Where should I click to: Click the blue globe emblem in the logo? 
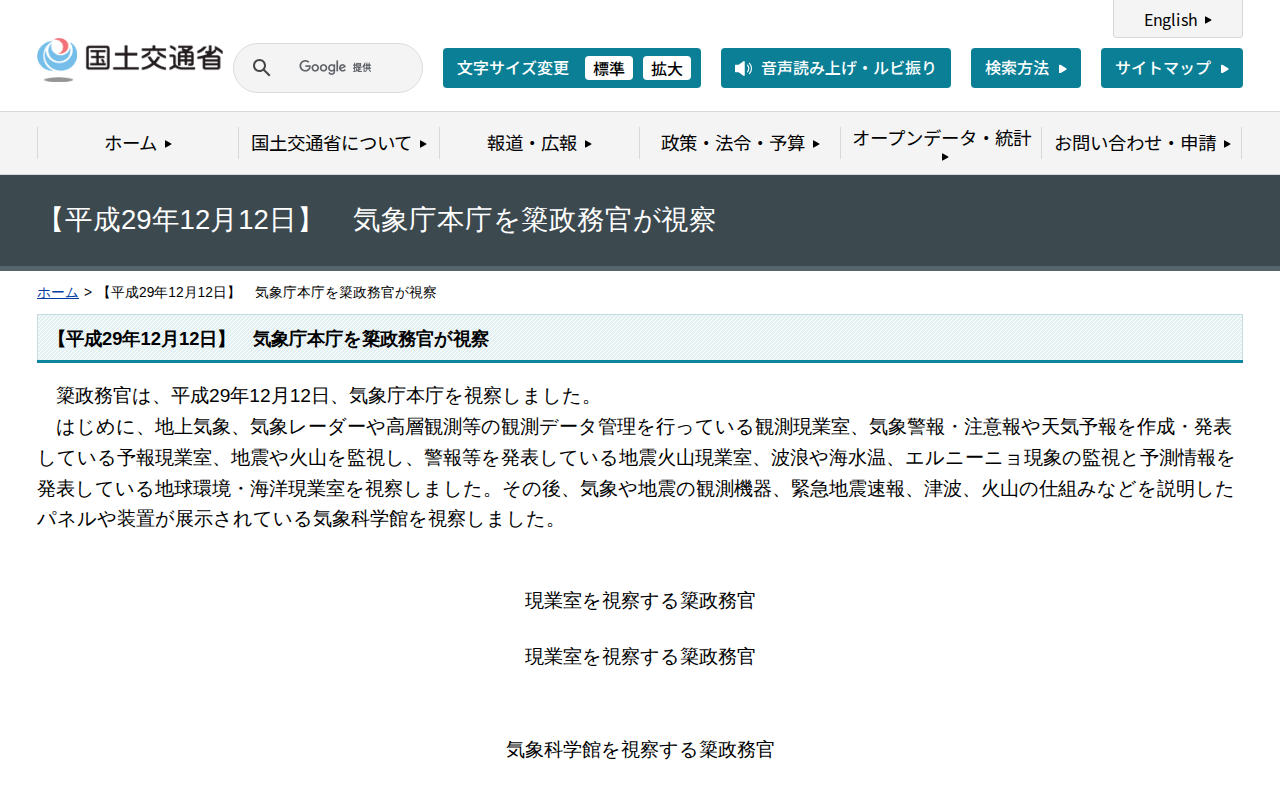coord(57,55)
